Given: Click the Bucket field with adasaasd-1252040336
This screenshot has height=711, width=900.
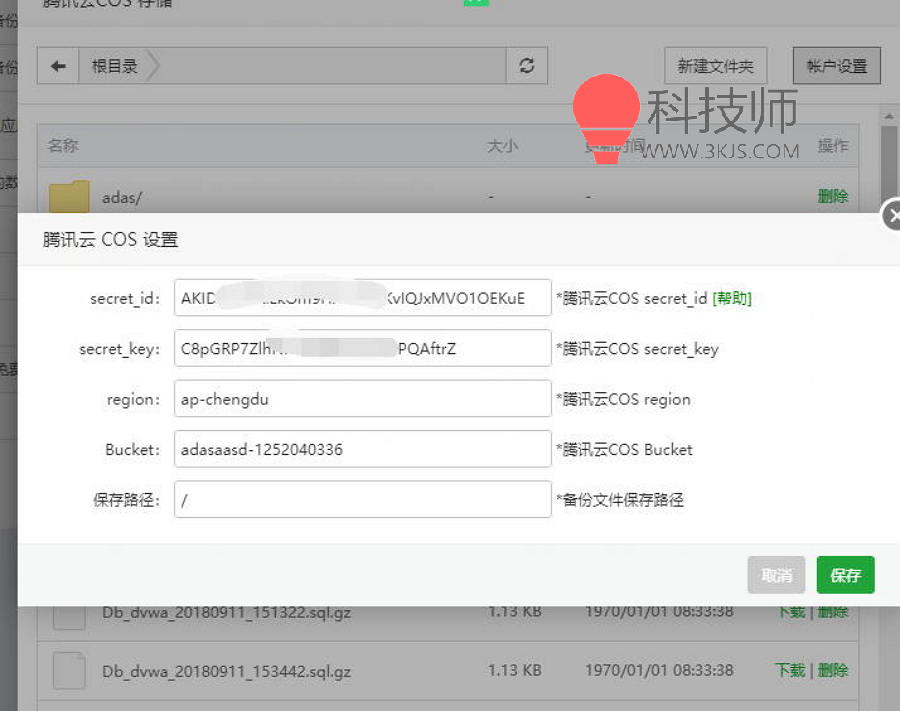Looking at the screenshot, I should point(363,449).
